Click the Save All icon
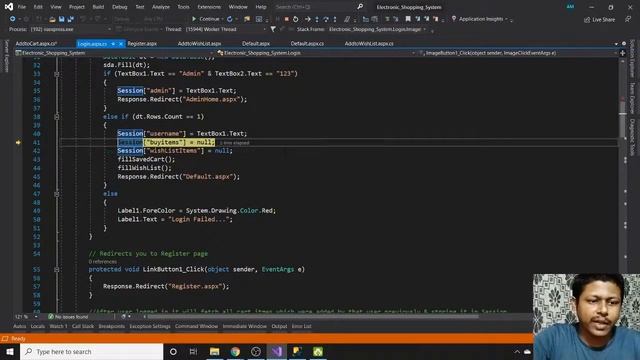This screenshot has height=360, width=640. pos(70,19)
